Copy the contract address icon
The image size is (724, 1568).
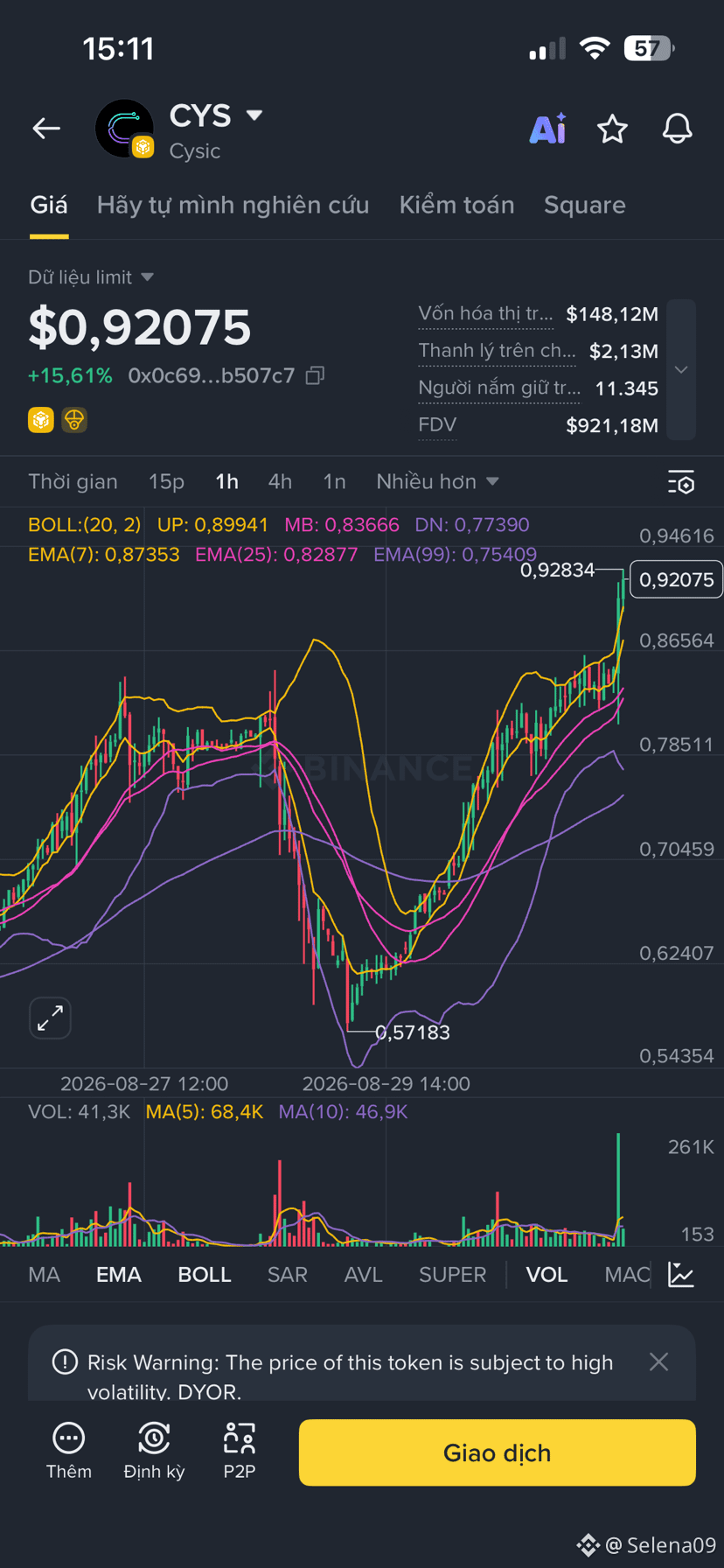[x=315, y=375]
